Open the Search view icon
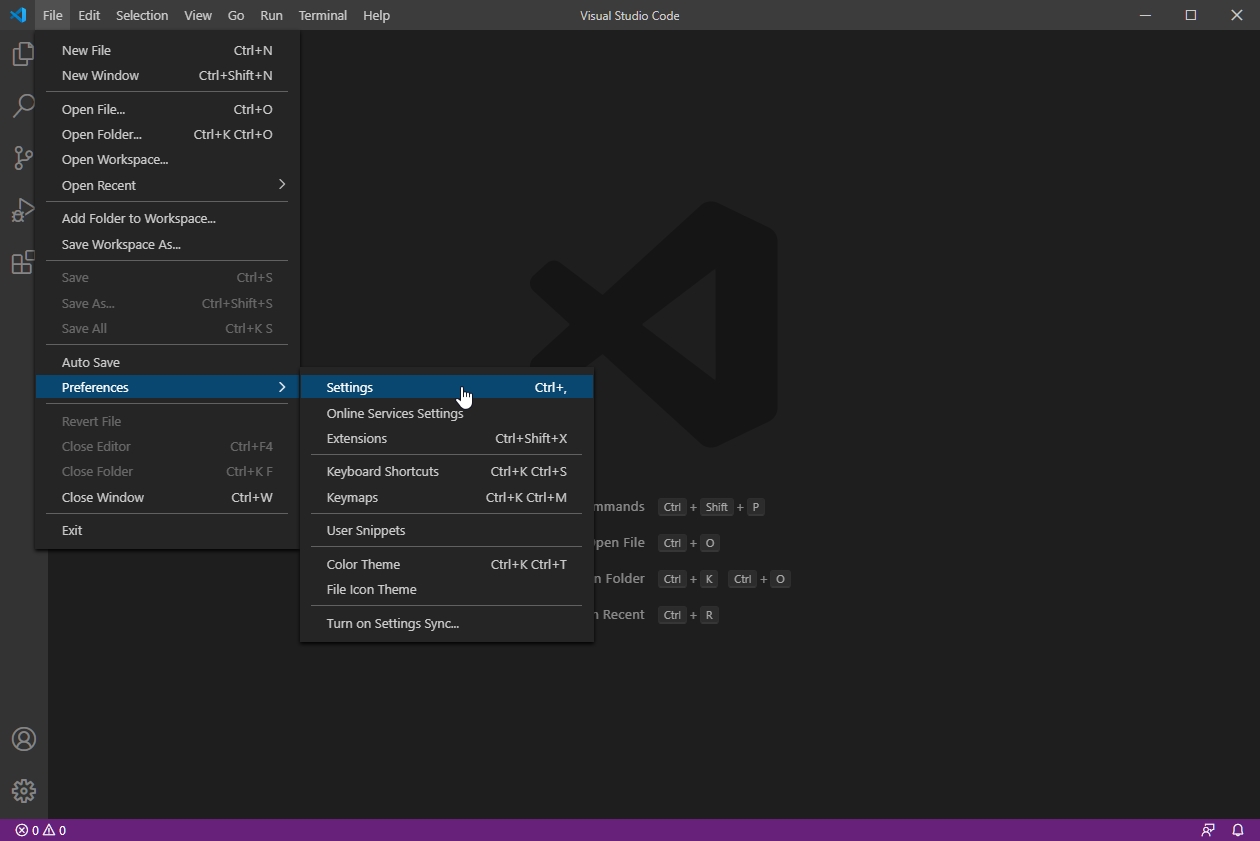The image size is (1260, 841). (23, 106)
